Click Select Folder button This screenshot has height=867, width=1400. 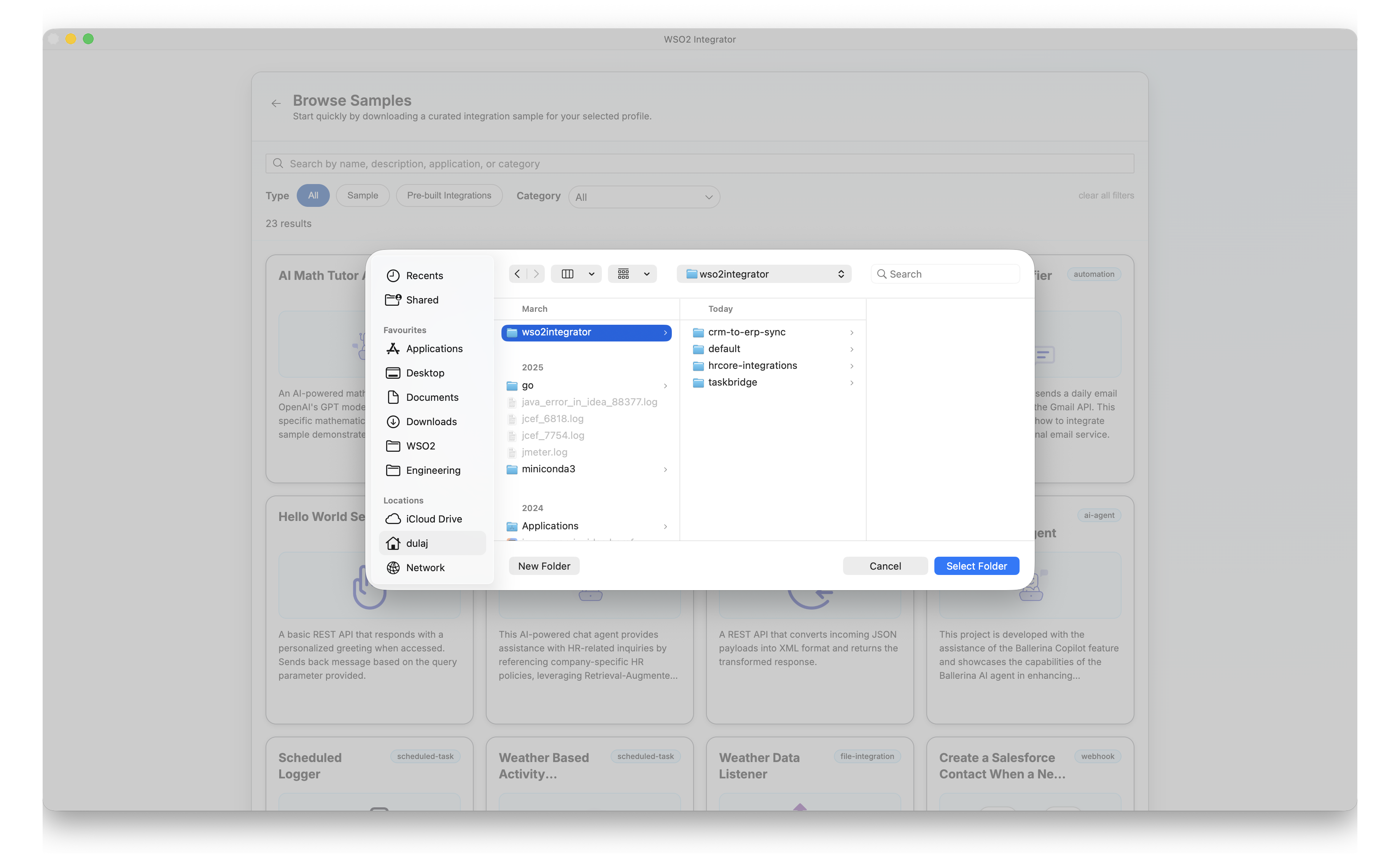976,566
